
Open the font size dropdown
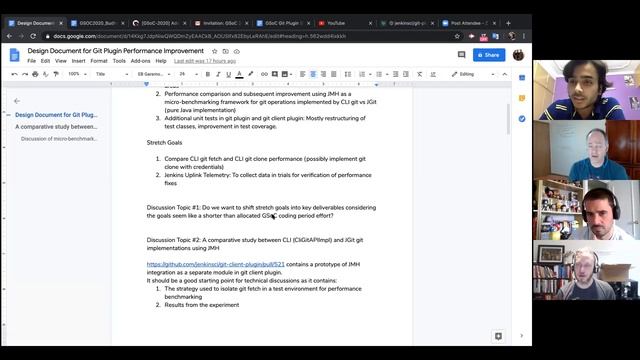(x=189, y=74)
